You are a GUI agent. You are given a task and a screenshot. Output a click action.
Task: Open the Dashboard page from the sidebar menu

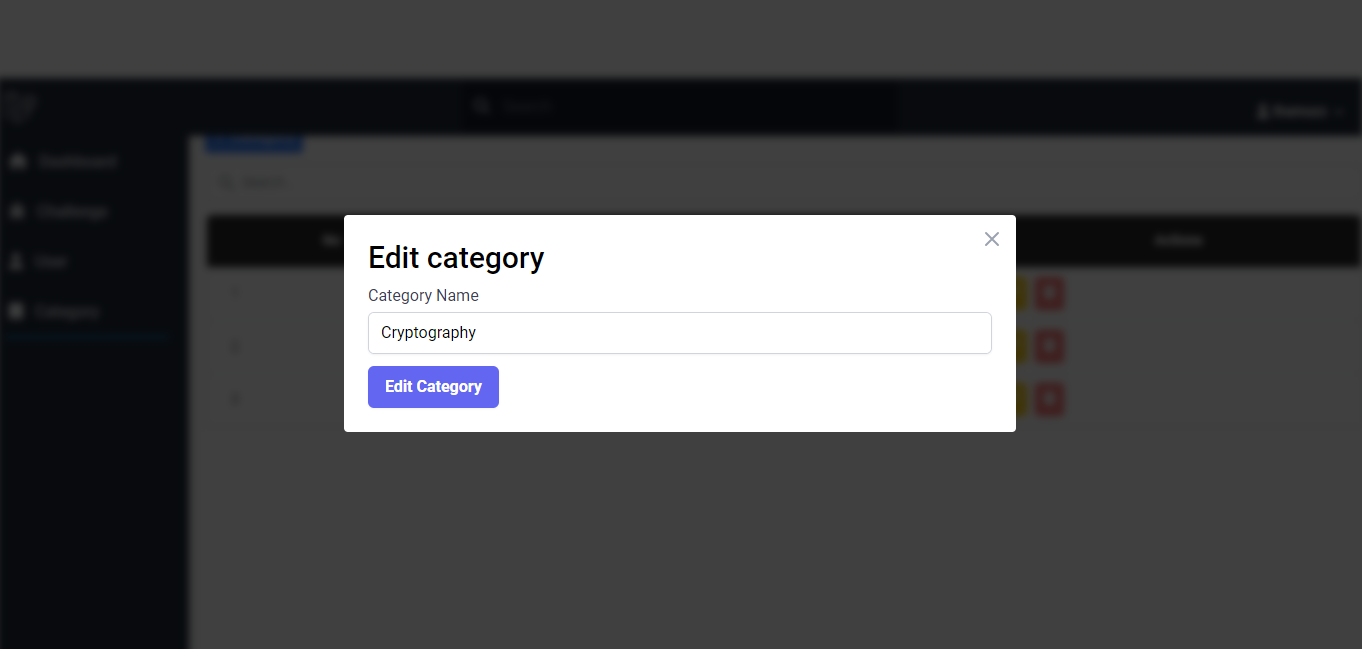(x=77, y=161)
